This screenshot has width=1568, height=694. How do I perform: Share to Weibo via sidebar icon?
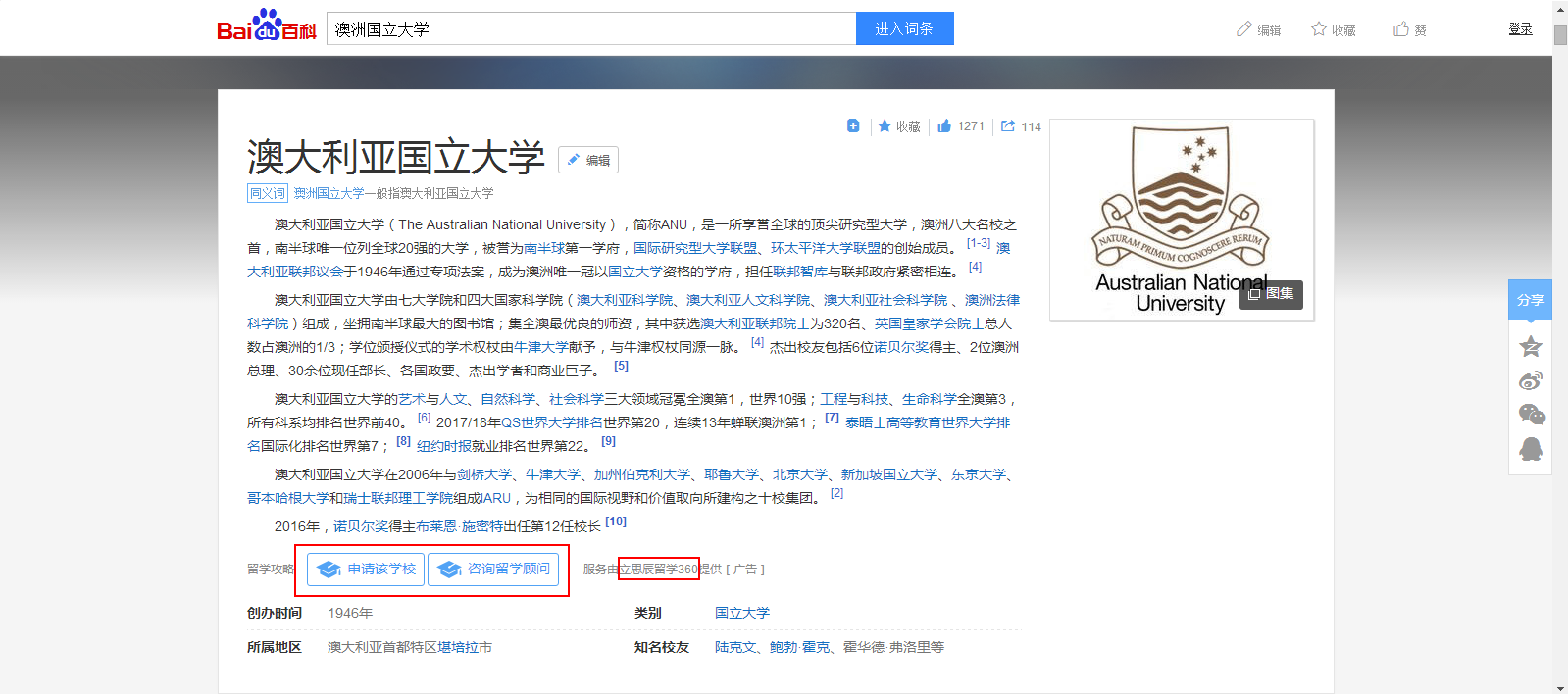[1531, 380]
